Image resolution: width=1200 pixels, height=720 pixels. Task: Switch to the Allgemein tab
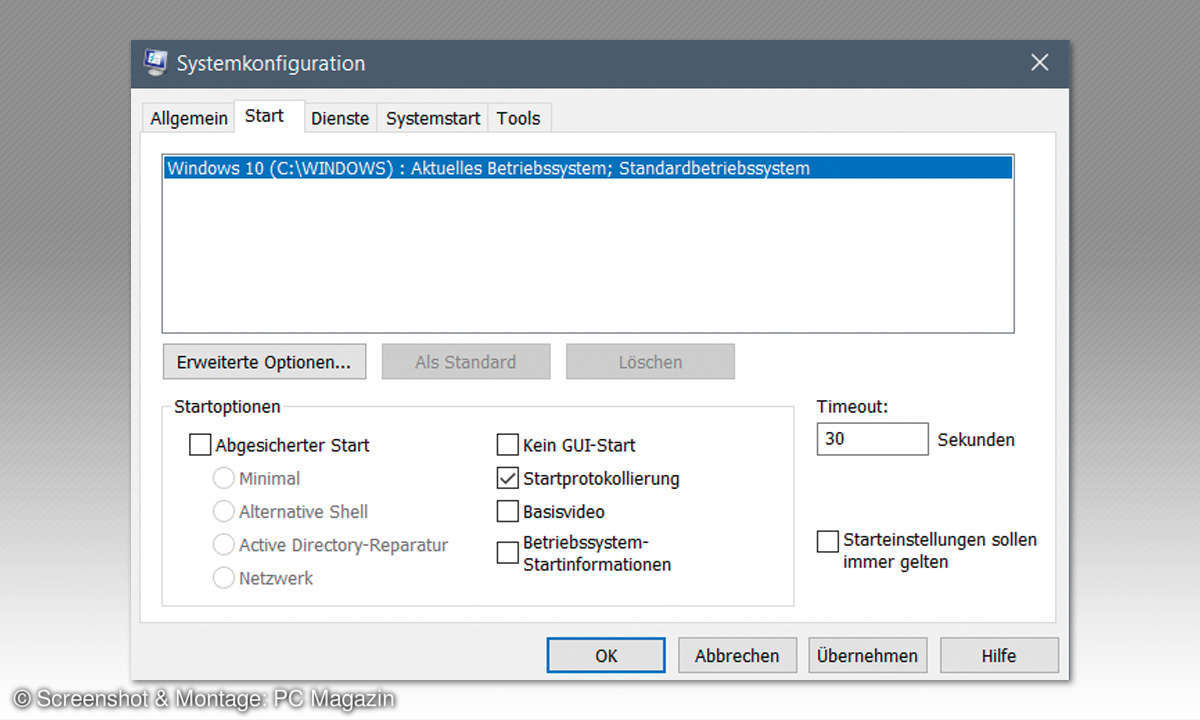point(189,118)
